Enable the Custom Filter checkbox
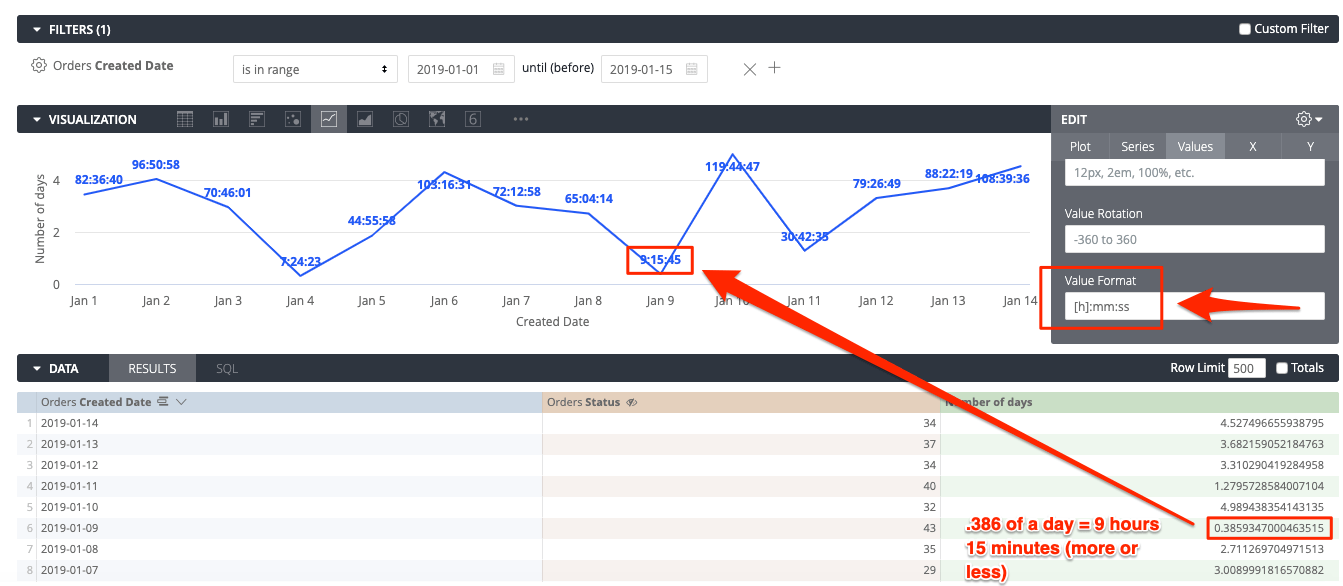Viewport: 1343px width, 586px height. (1245, 28)
